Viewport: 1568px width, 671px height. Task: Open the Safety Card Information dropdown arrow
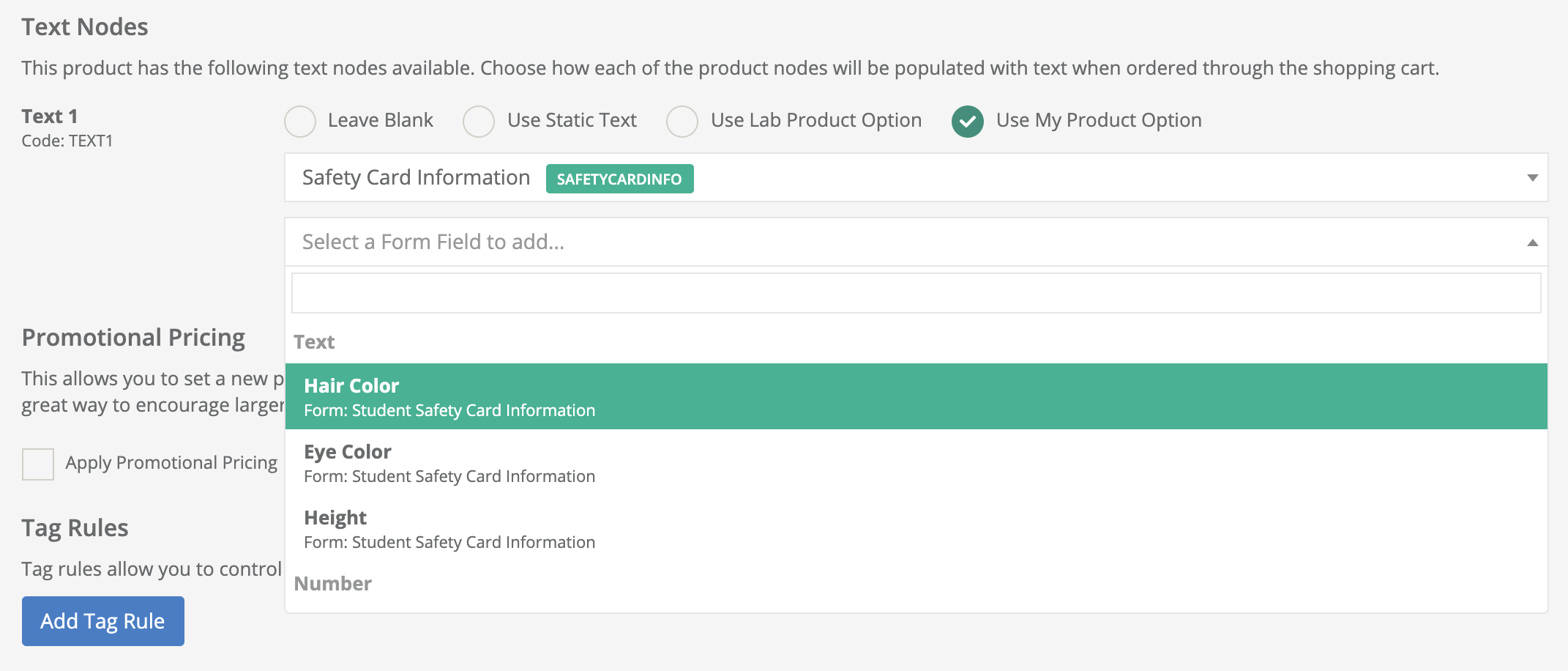(1532, 178)
